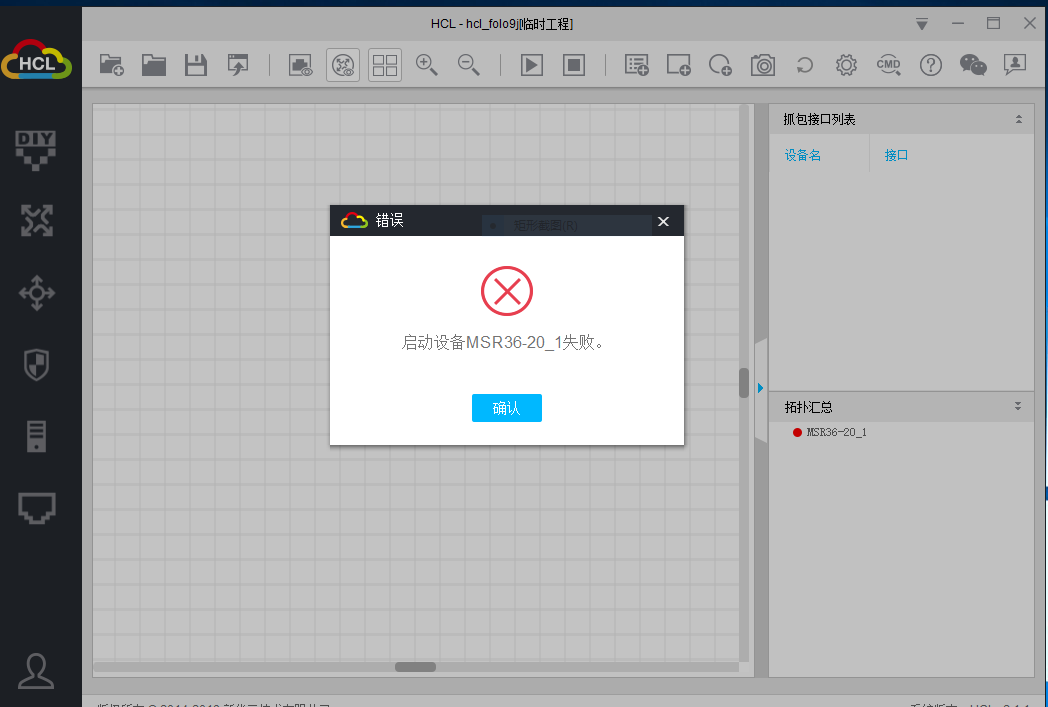Click the 确认 button in error dialog
Screen dimensions: 1048x707
(x=507, y=408)
